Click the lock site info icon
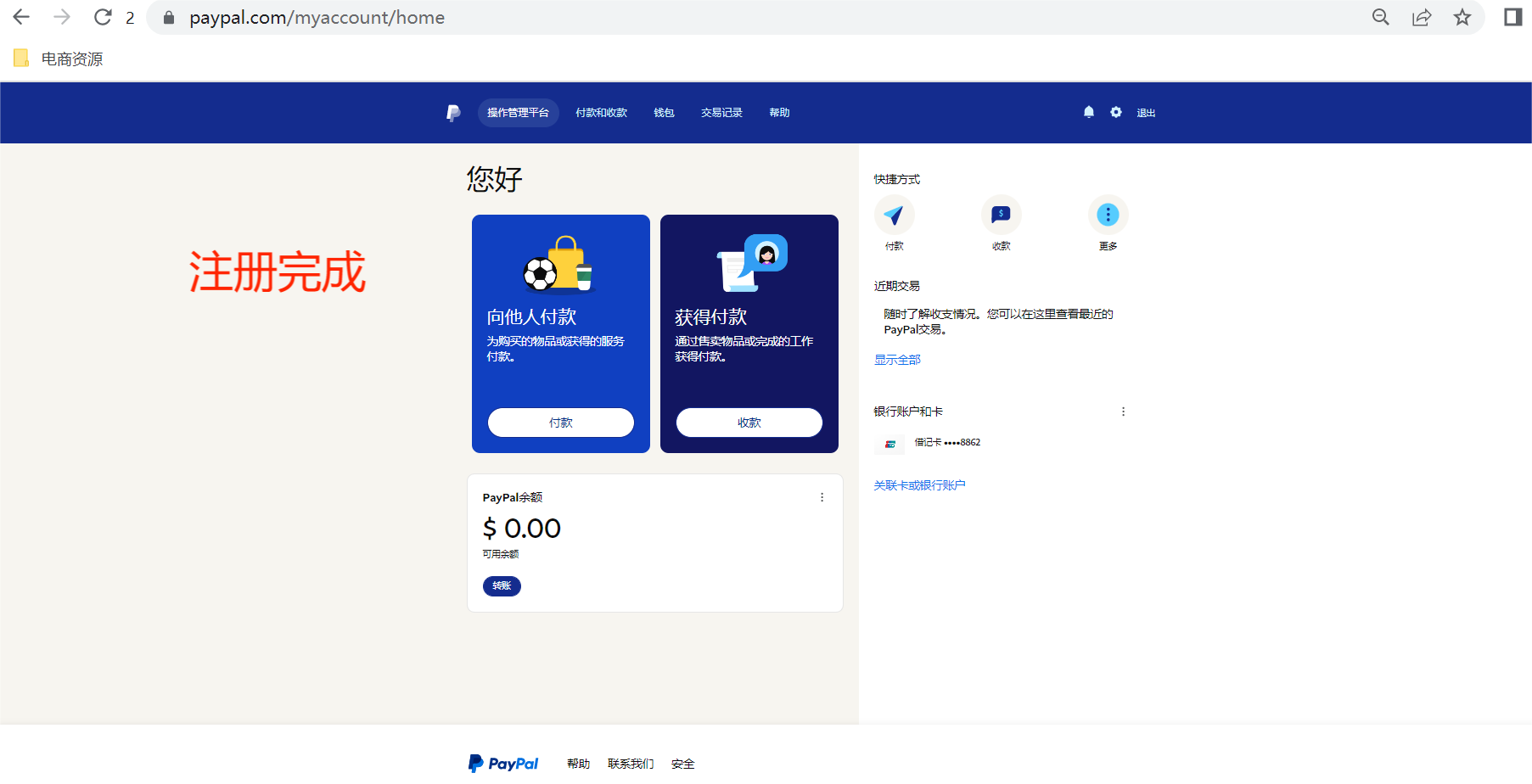 point(169,18)
